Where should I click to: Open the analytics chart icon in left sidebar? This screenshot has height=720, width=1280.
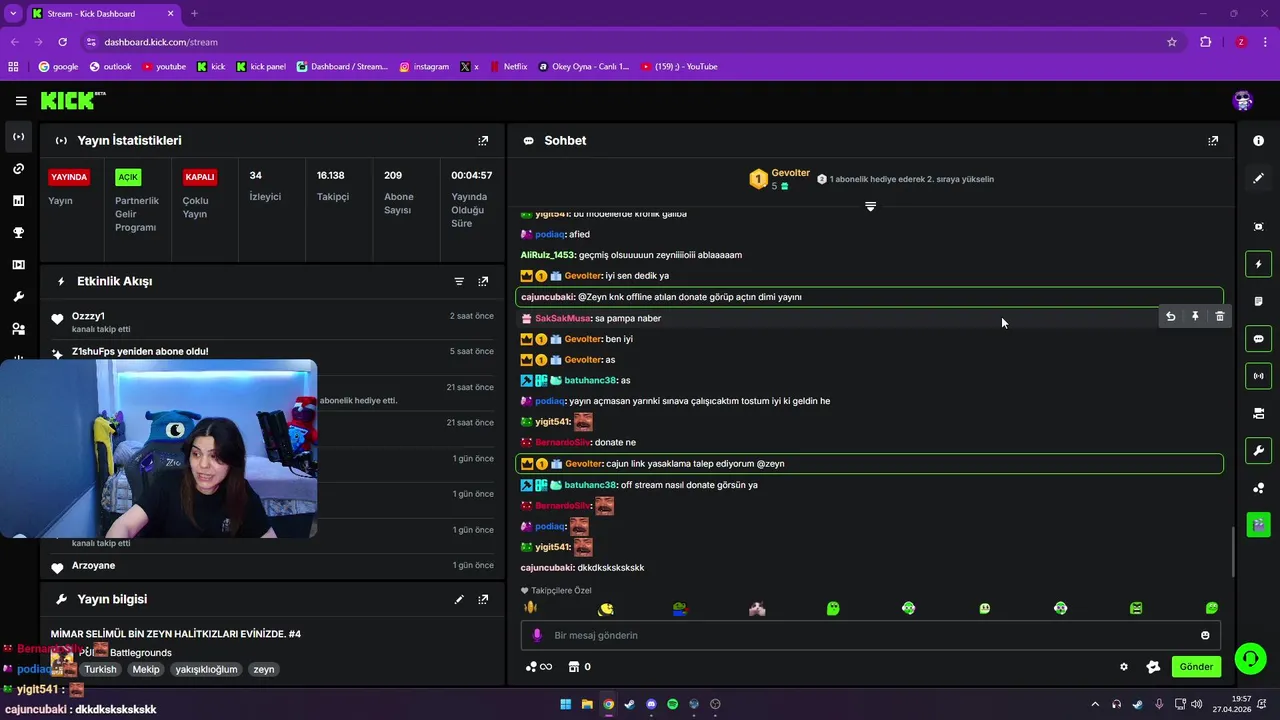coord(18,200)
